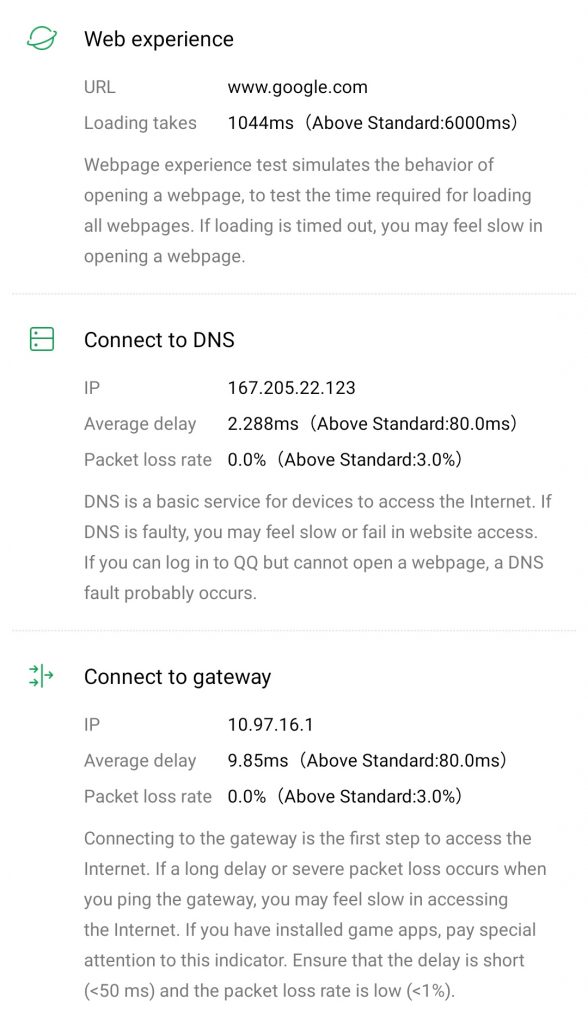Click the www.google.com URL value
The width and height of the screenshot is (588, 1024).
(x=297, y=88)
